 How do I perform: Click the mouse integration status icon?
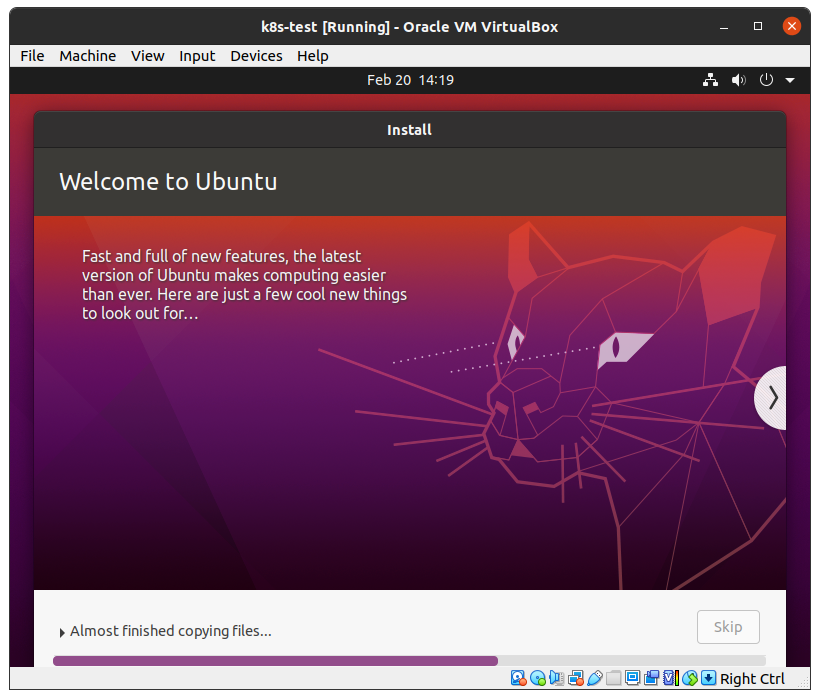tap(690, 678)
